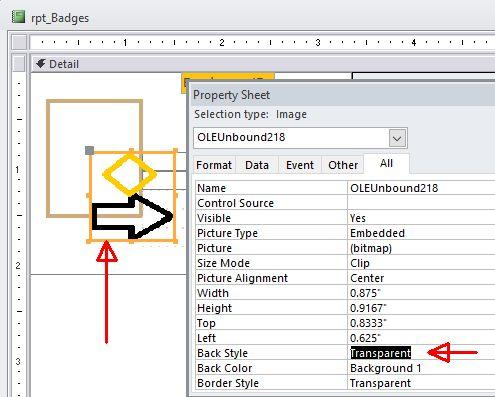Switch to the Event tab
This screenshot has height=397, width=495.
pos(300,165)
